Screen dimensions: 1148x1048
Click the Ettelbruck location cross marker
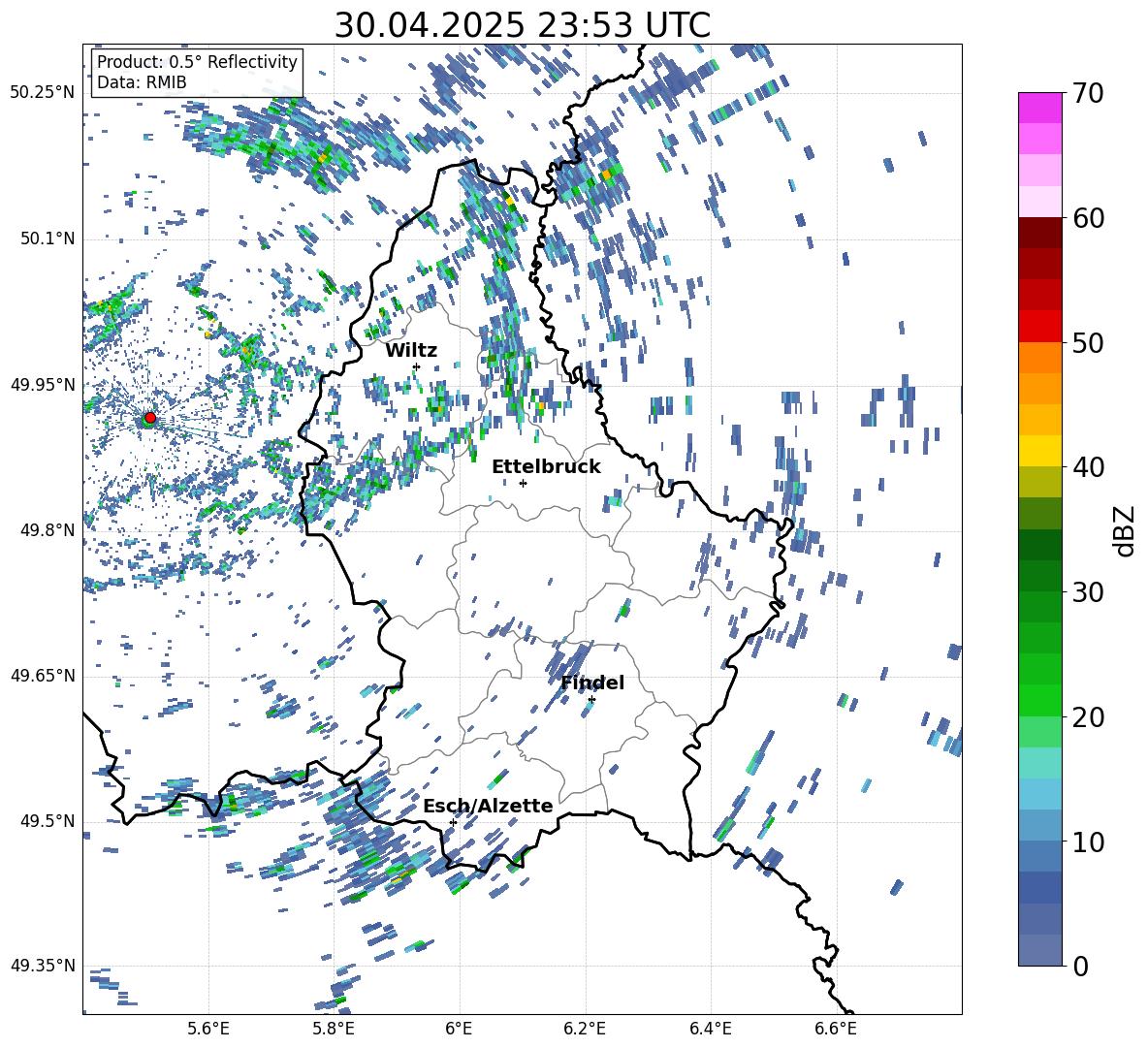coord(523,483)
